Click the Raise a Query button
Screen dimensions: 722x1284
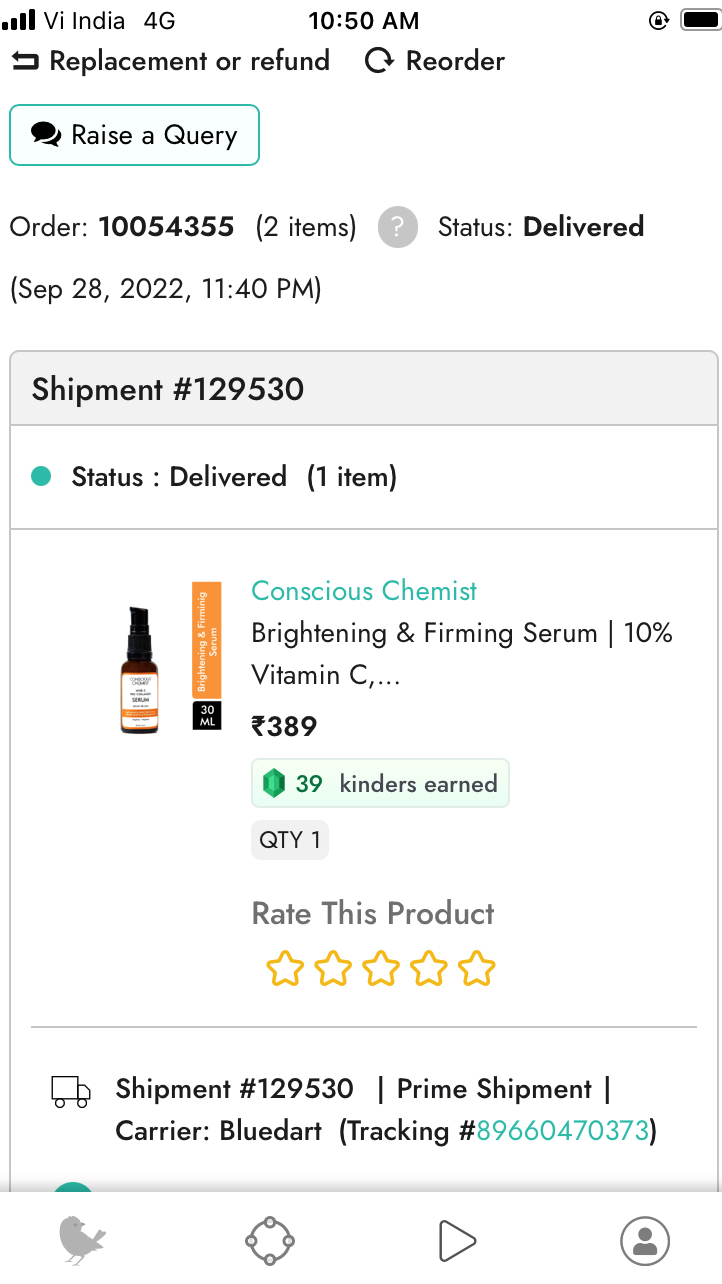(x=135, y=135)
